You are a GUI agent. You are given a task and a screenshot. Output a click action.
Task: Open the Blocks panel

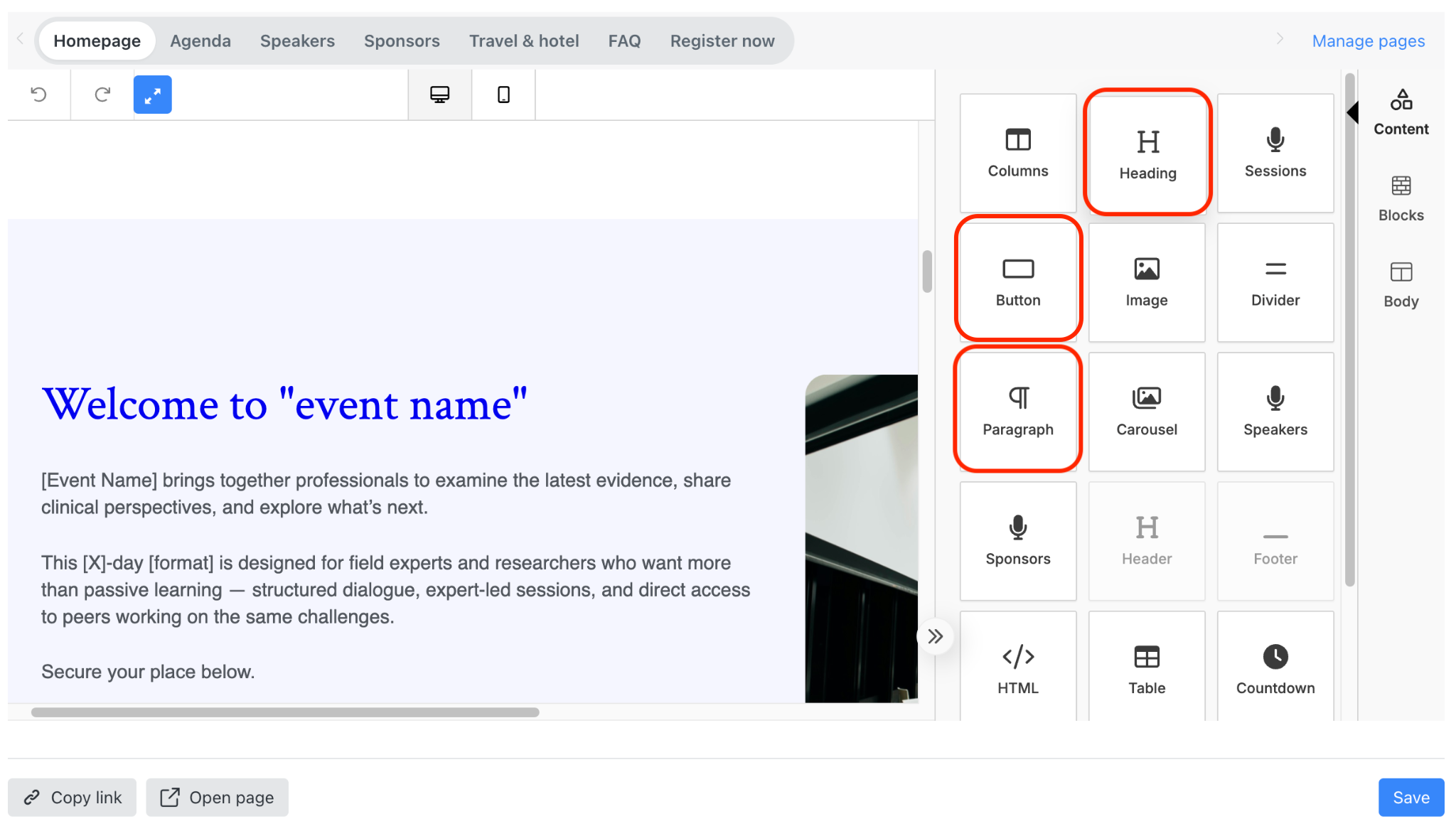point(1401,199)
